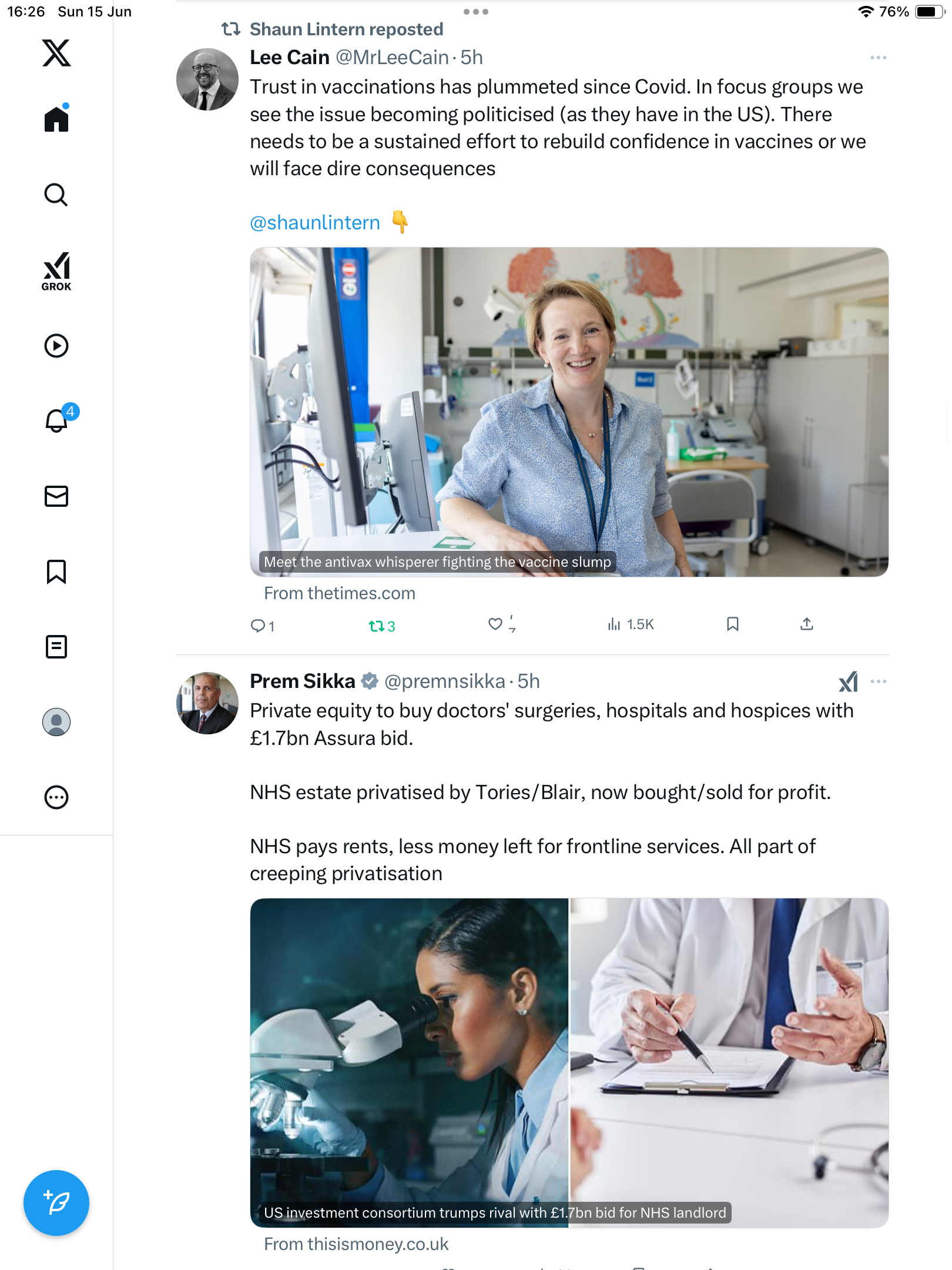Open the profile icon in sidebar
The height and width of the screenshot is (1270, 952).
[x=56, y=722]
